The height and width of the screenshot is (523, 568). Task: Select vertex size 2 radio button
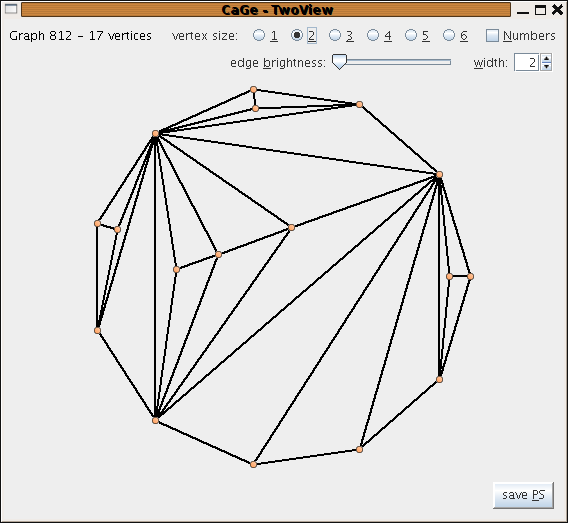point(297,35)
